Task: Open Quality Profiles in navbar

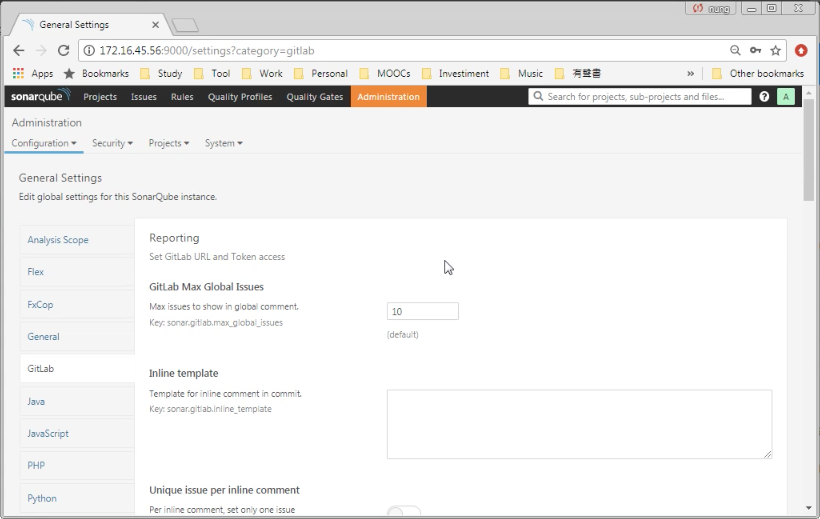Action: (240, 96)
